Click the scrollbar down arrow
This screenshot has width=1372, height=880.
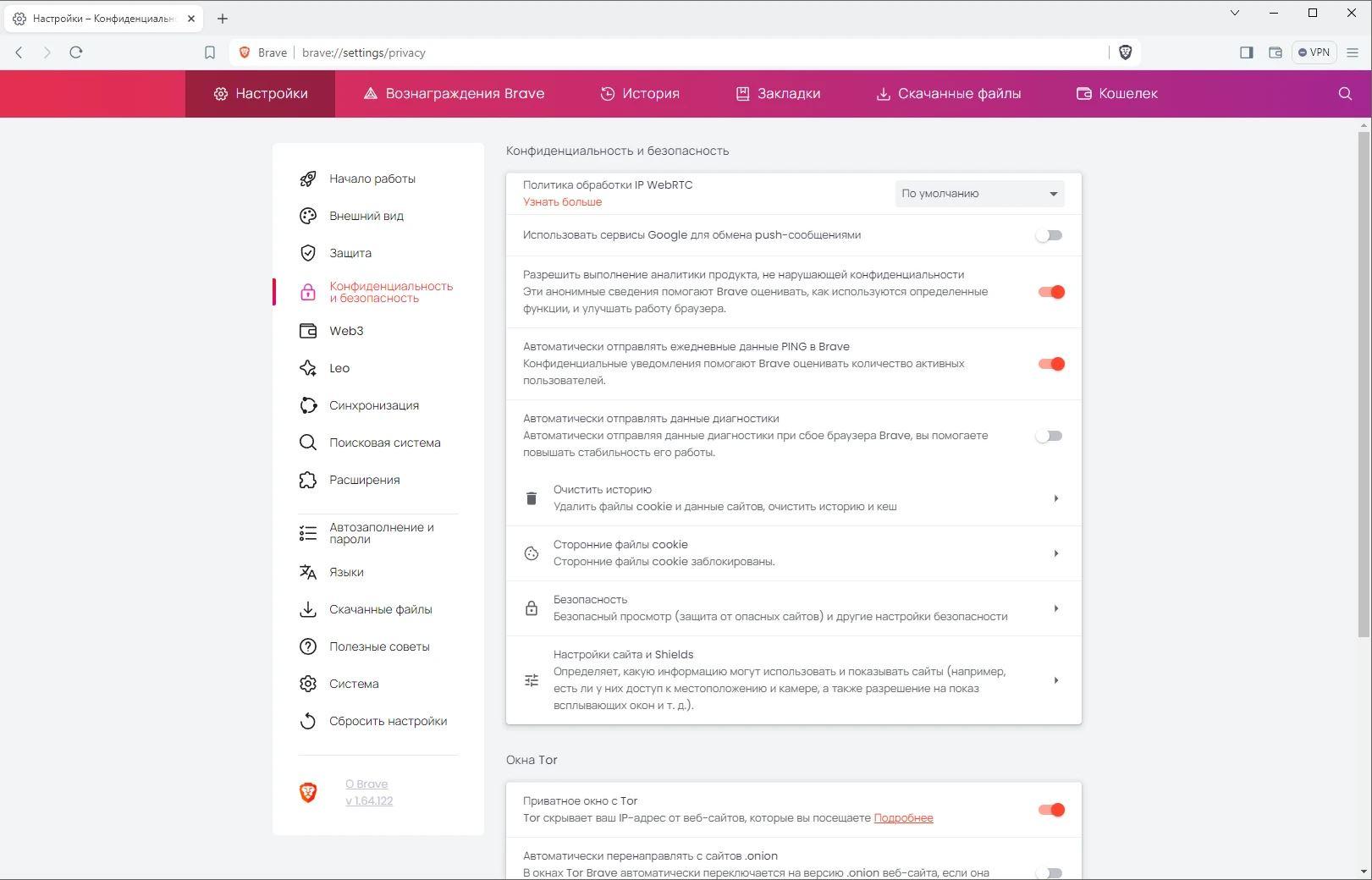tap(1364, 872)
